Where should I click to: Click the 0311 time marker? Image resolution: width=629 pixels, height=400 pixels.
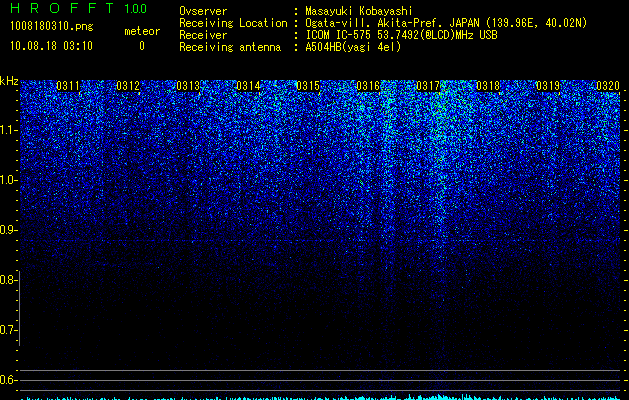(x=68, y=86)
